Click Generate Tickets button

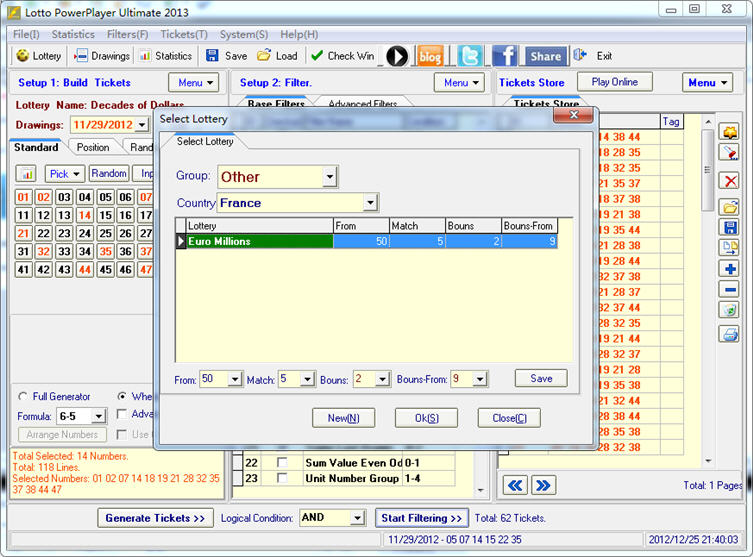155,518
